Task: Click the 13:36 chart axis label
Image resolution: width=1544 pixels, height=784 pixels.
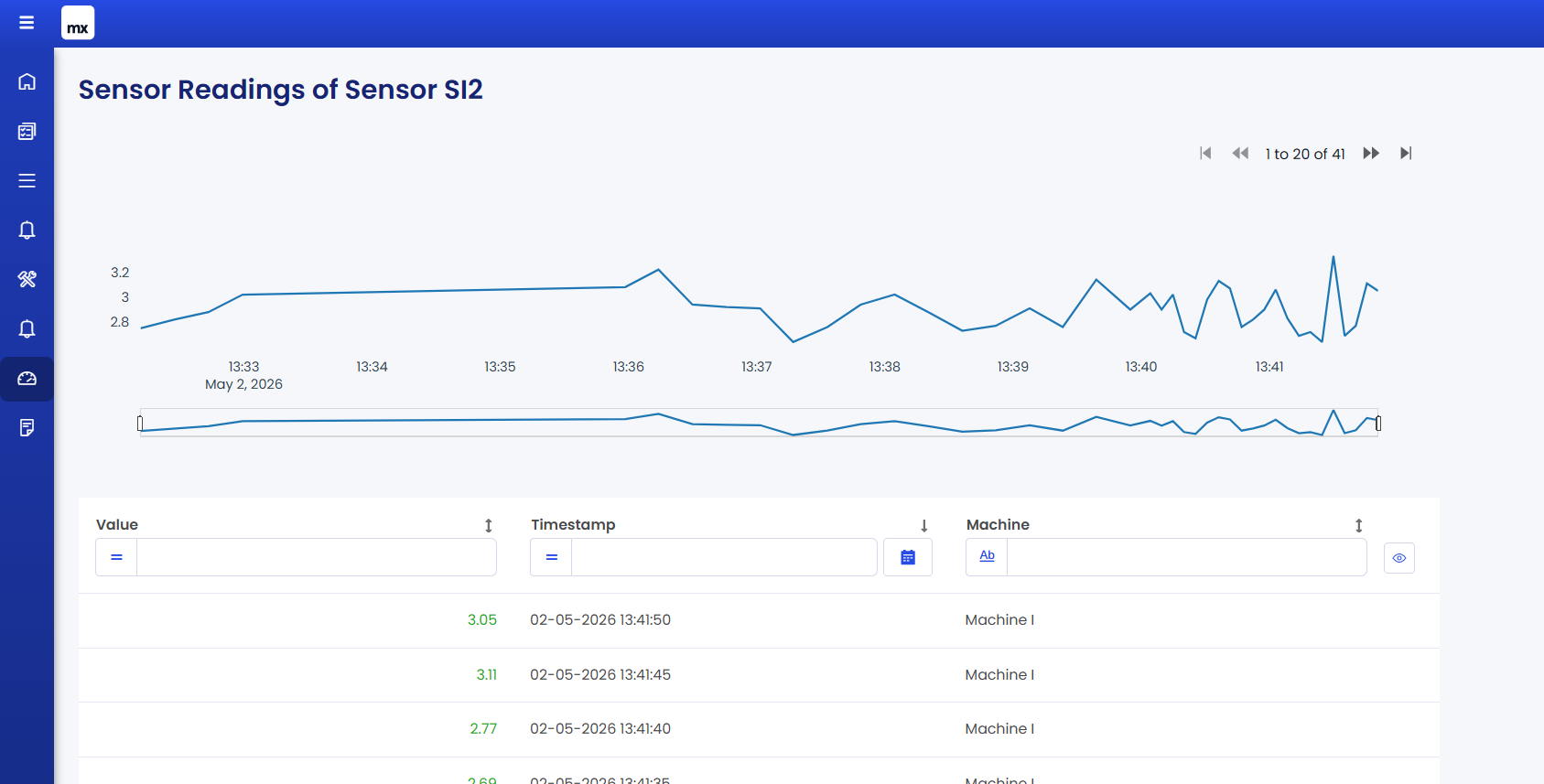Action: tap(628, 367)
